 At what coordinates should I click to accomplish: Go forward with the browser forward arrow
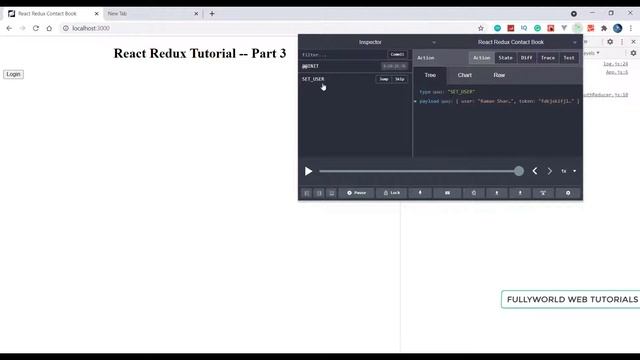click(22, 28)
